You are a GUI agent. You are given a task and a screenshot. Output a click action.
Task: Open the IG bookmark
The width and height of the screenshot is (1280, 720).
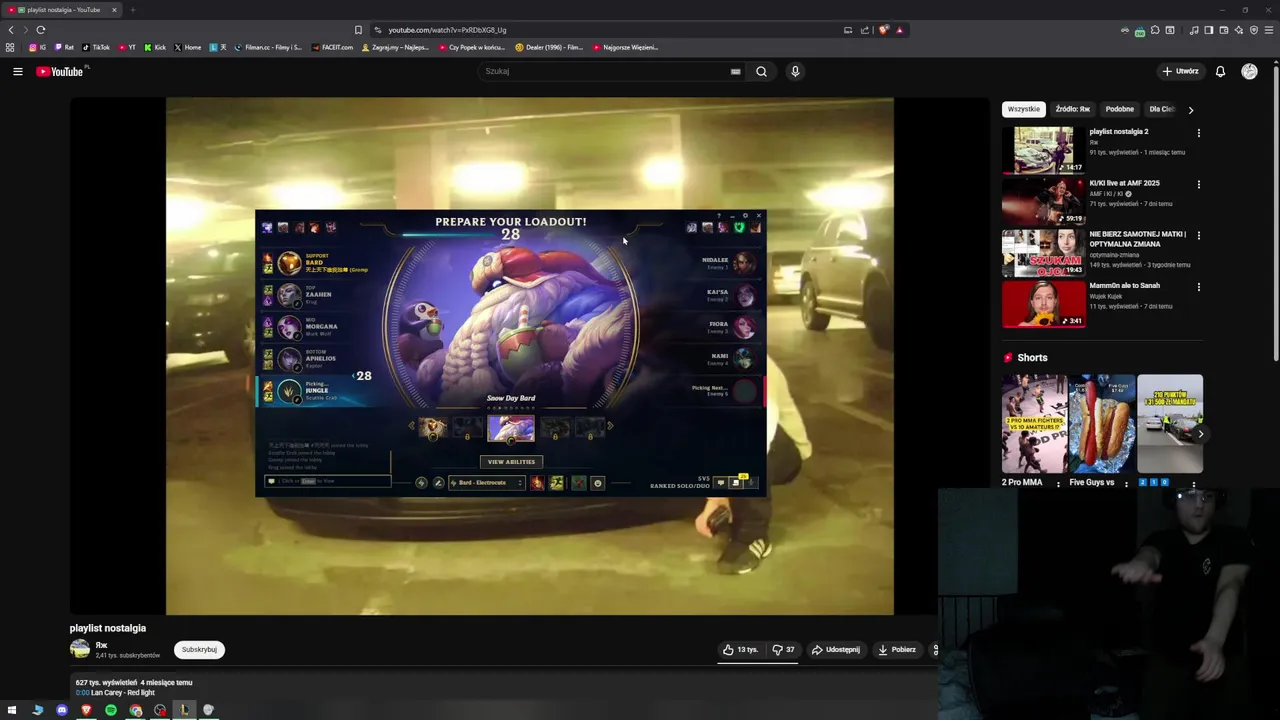pos(38,47)
